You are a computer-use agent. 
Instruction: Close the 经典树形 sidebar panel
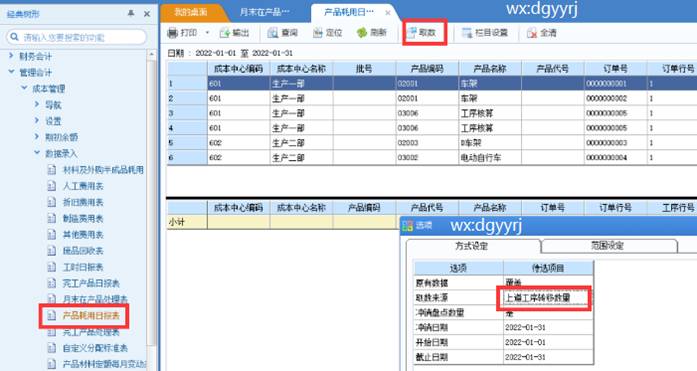pyautogui.click(x=147, y=14)
